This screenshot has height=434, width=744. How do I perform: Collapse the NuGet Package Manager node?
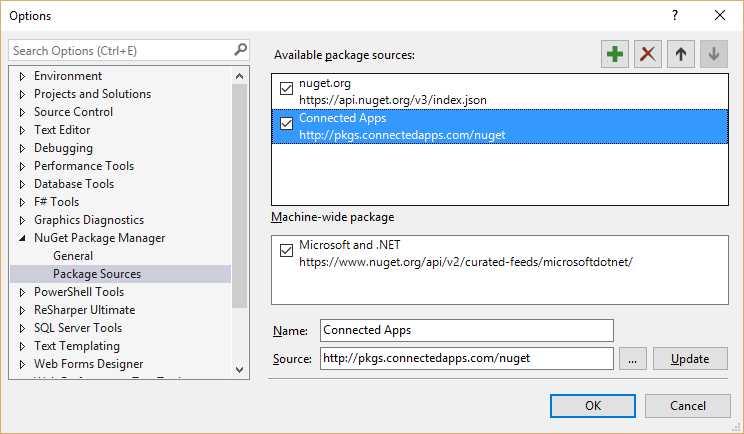point(22,238)
